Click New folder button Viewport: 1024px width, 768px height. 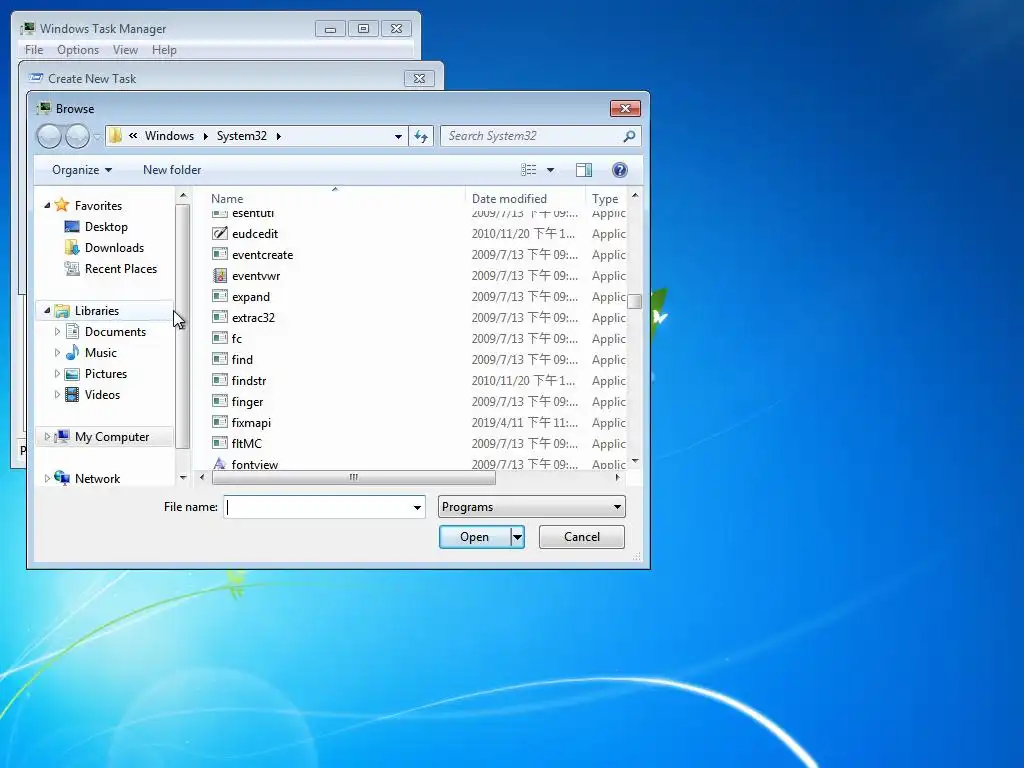[172, 170]
